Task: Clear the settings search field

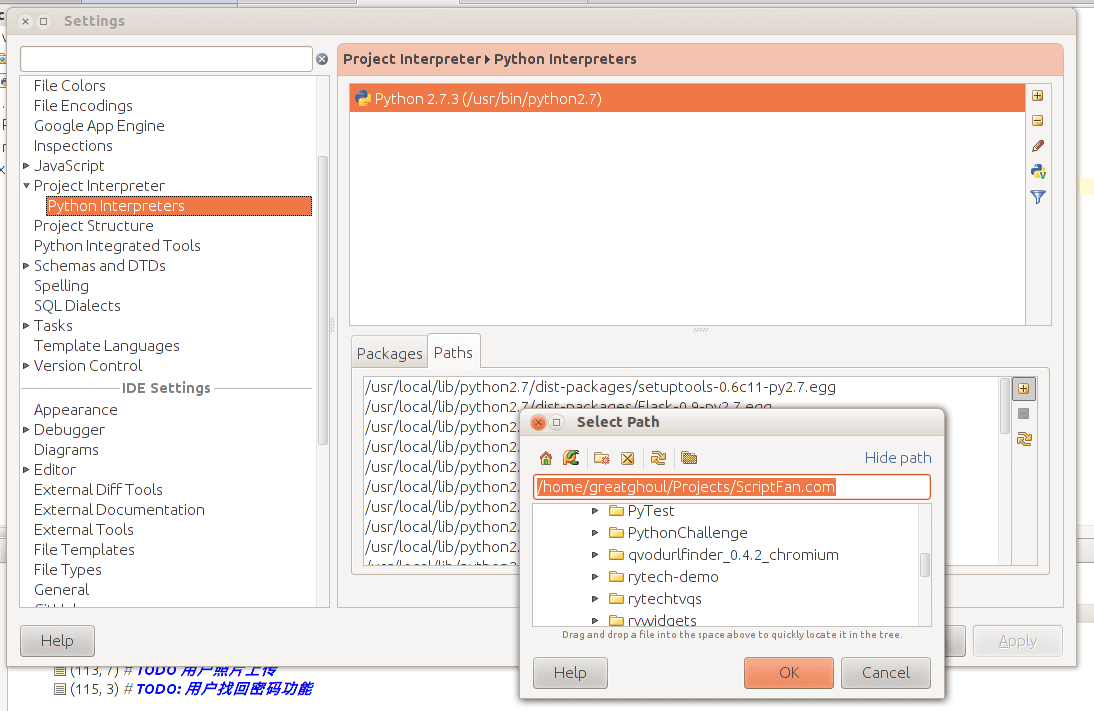Action: (322, 59)
